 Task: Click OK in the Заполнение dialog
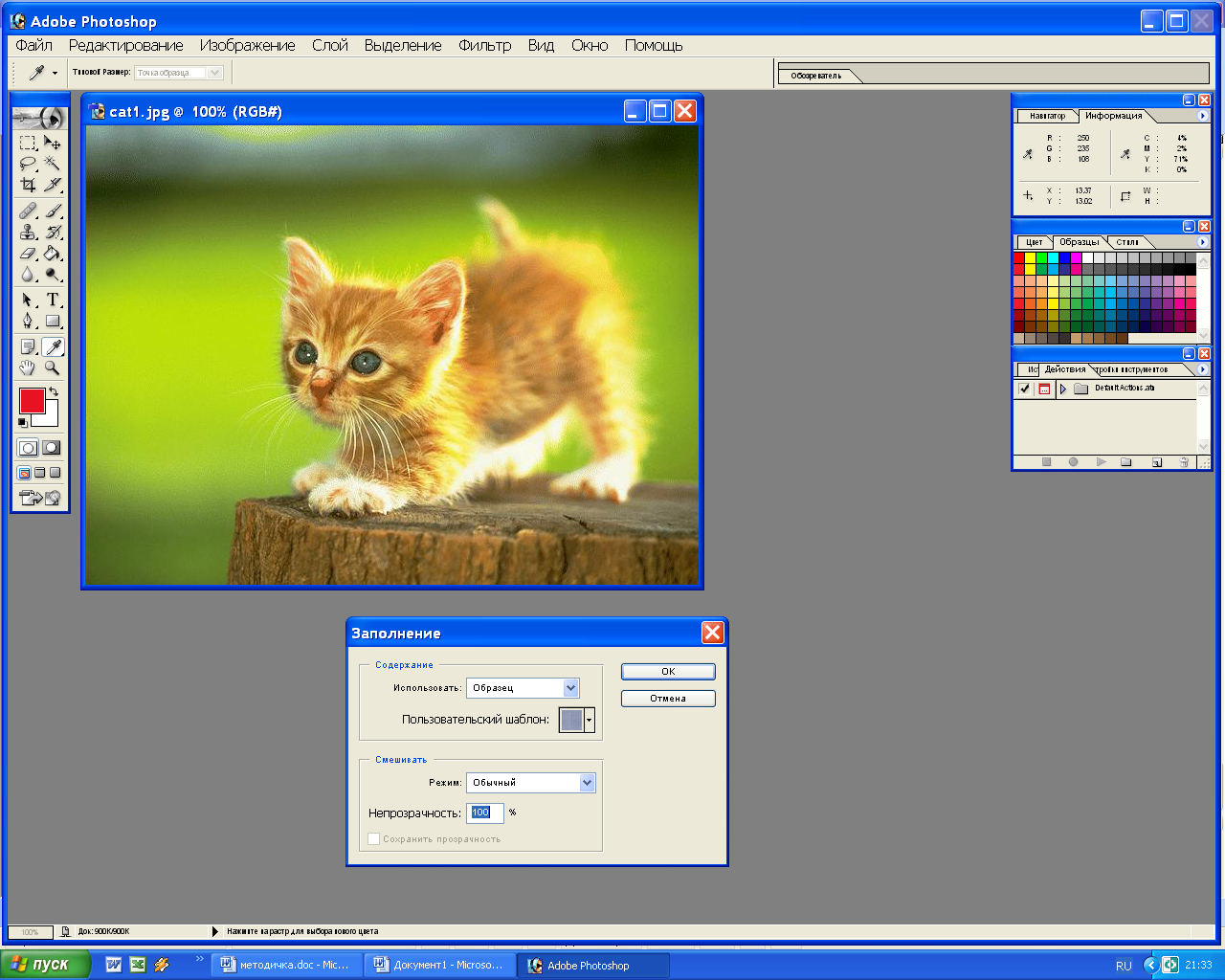[668, 672]
